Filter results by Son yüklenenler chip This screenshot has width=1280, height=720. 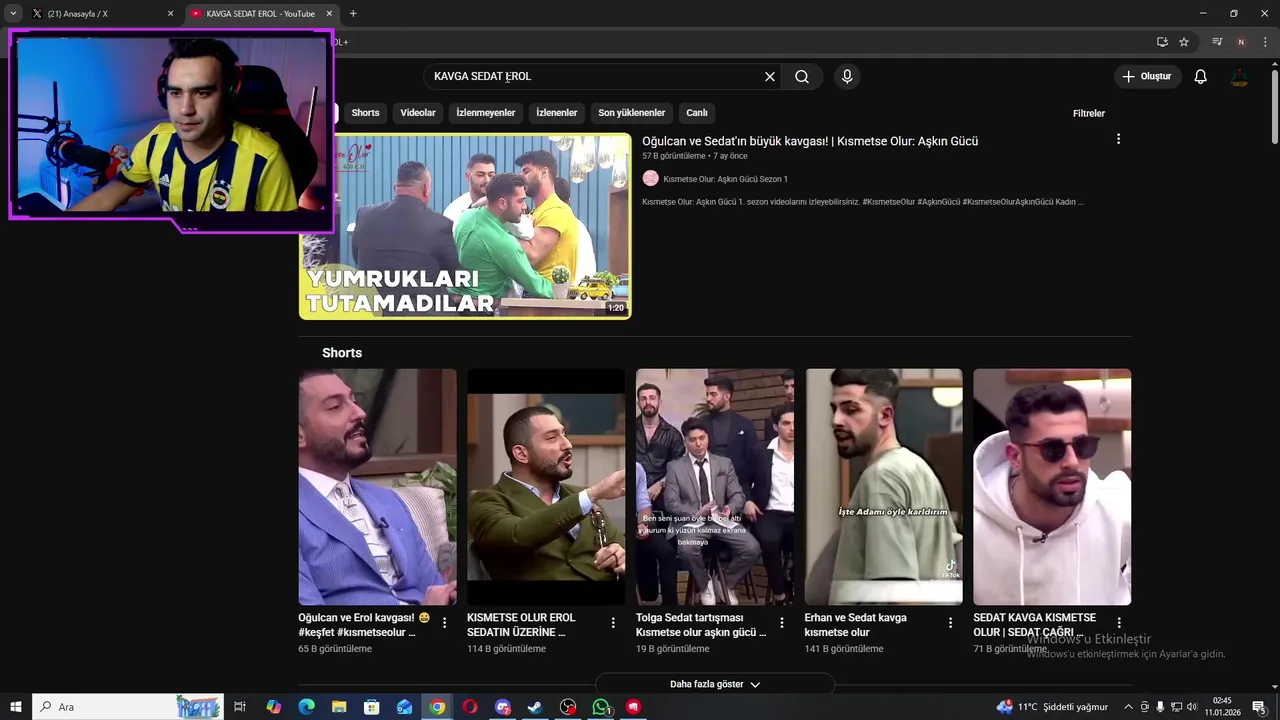pos(632,113)
